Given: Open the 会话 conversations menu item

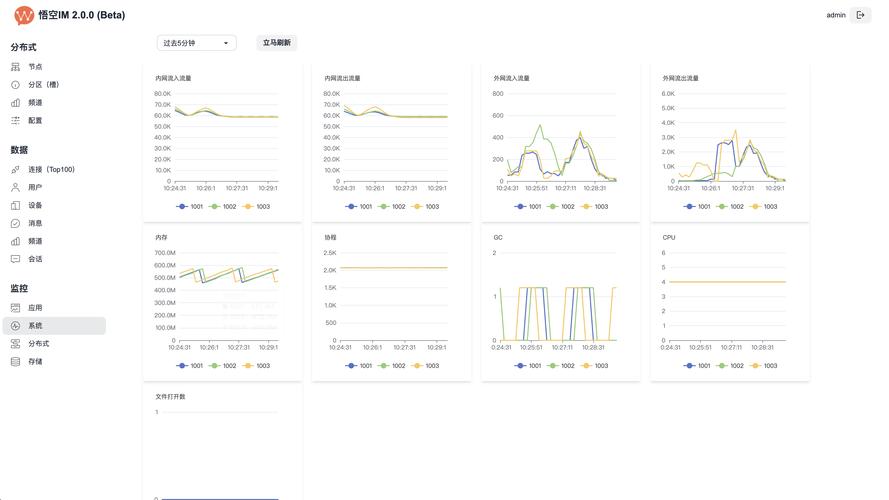Looking at the screenshot, I should (35, 259).
